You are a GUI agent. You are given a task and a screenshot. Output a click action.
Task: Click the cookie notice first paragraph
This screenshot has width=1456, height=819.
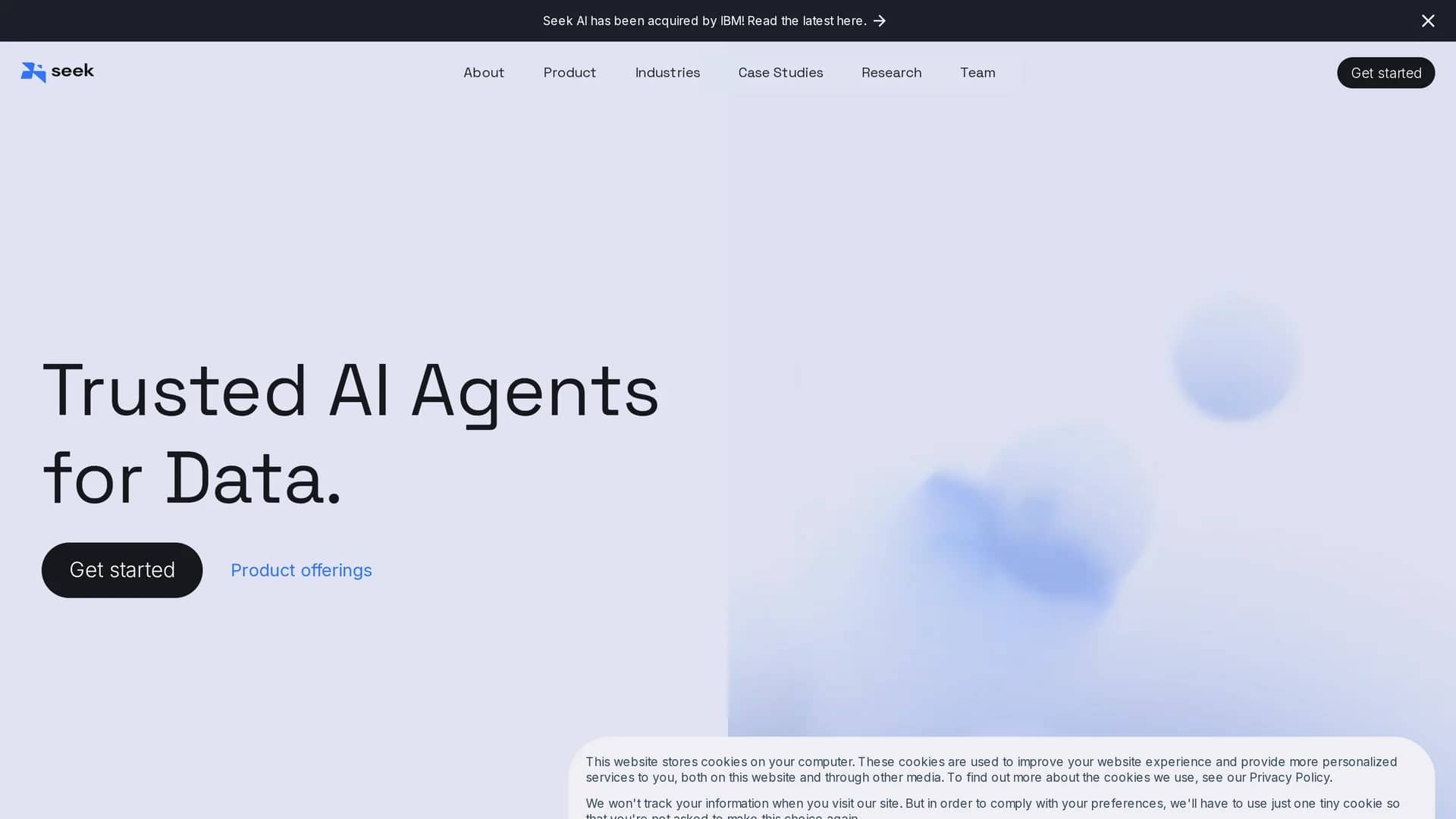pyautogui.click(x=991, y=770)
